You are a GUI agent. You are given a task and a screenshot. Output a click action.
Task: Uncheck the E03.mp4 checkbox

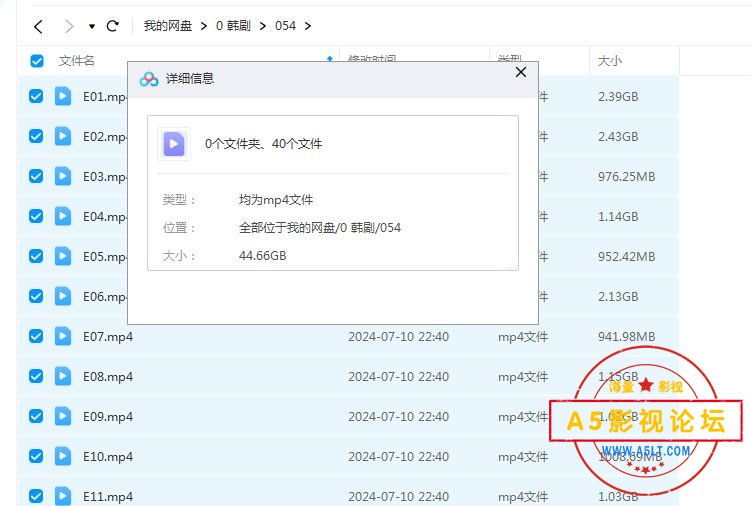point(36,176)
